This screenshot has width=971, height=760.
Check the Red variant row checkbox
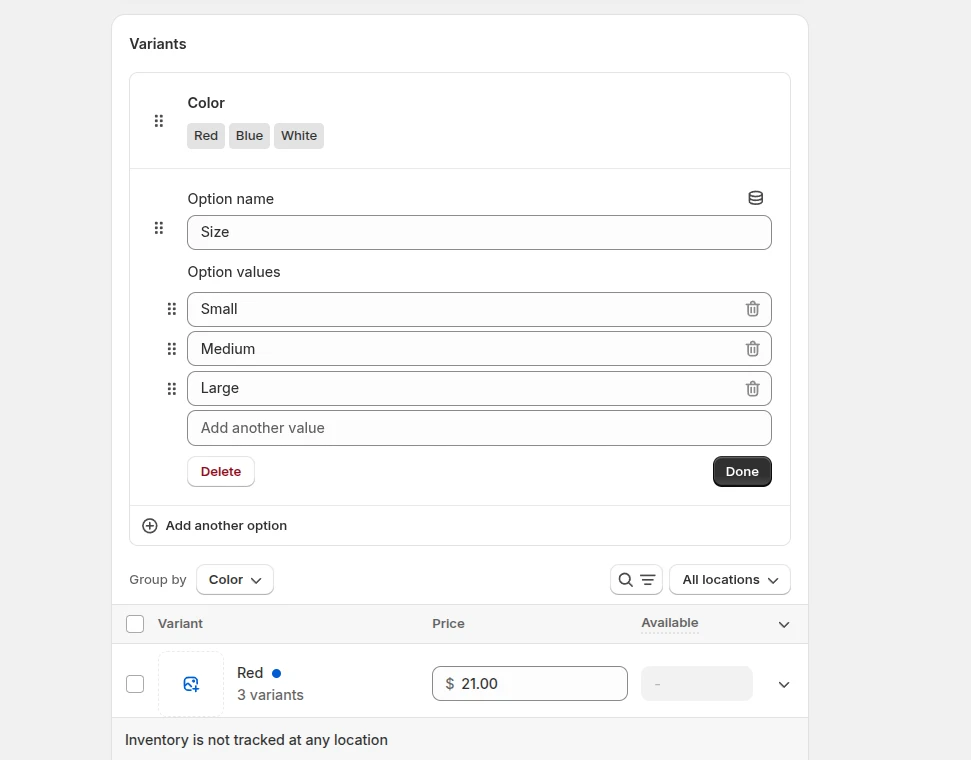(x=135, y=684)
